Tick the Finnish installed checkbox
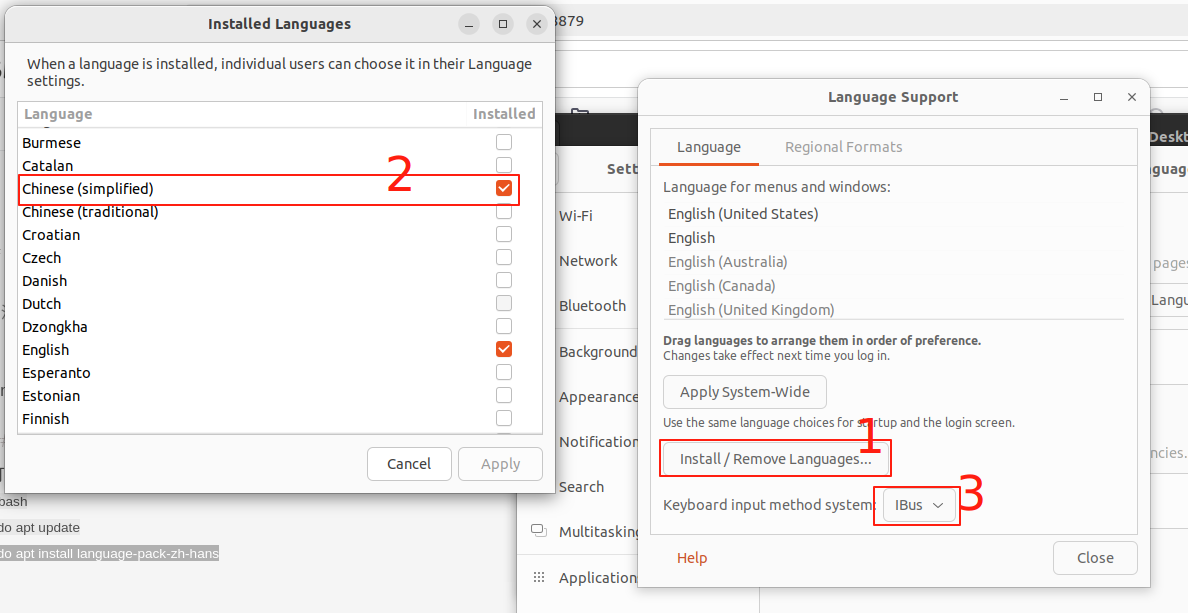This screenshot has height=613, width=1188. click(x=504, y=418)
